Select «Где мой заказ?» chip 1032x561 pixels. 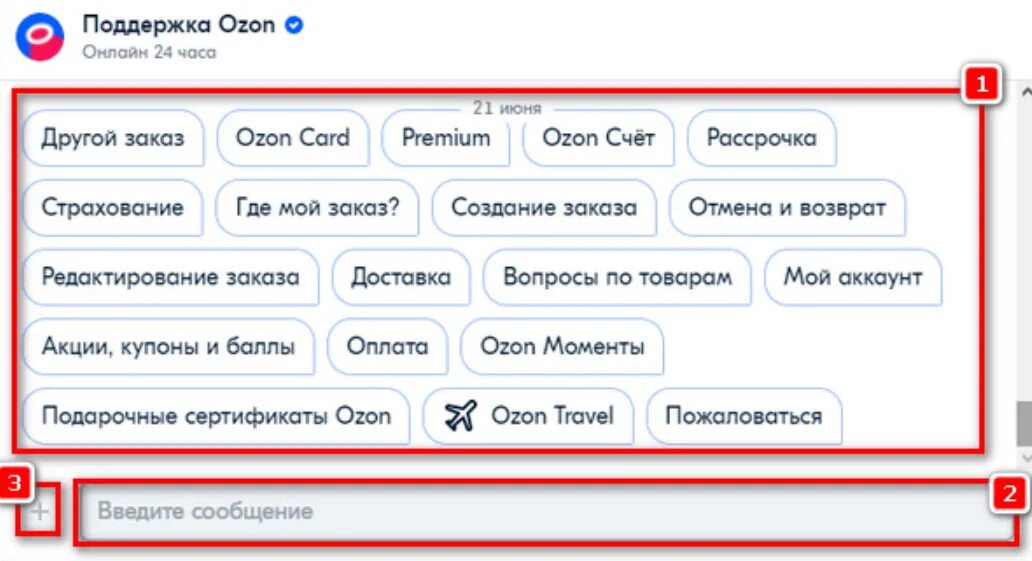coord(317,207)
